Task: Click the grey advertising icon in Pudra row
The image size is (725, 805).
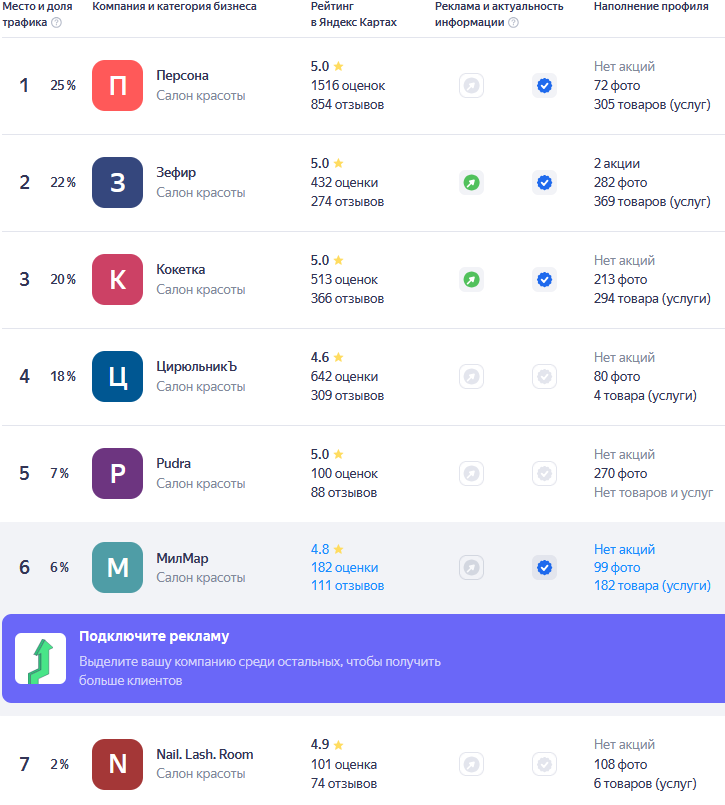Action: (x=471, y=474)
